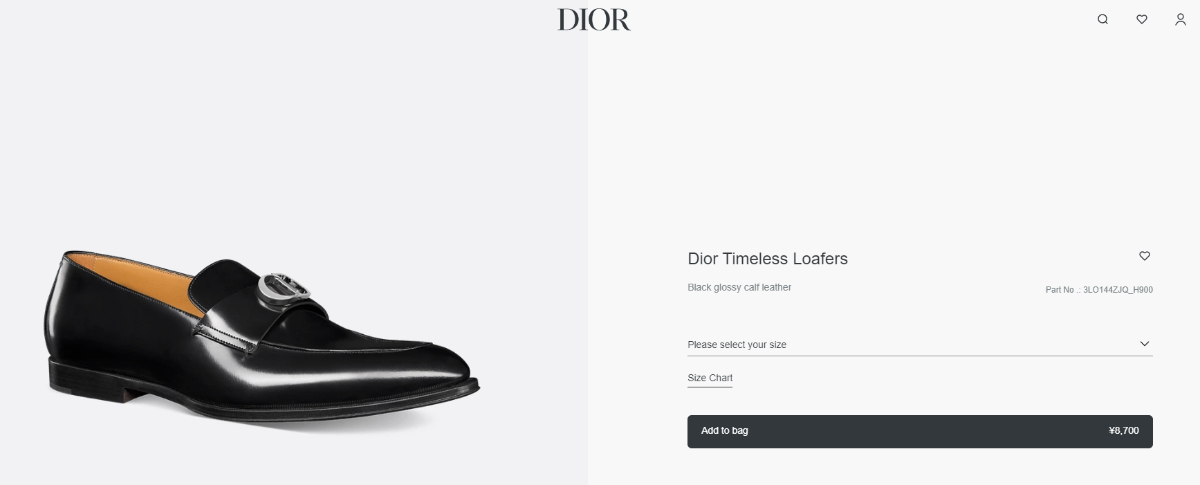Open search with the magnifier icon

click(x=1102, y=19)
